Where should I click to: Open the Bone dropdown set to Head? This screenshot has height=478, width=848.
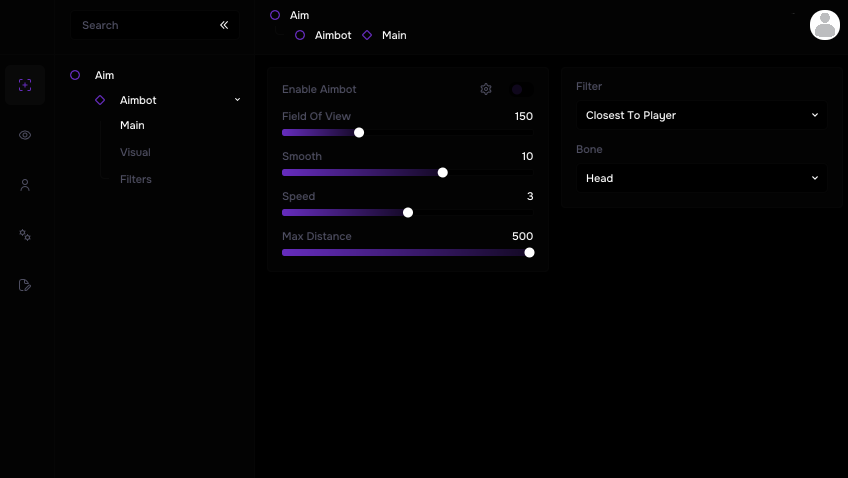pos(701,178)
